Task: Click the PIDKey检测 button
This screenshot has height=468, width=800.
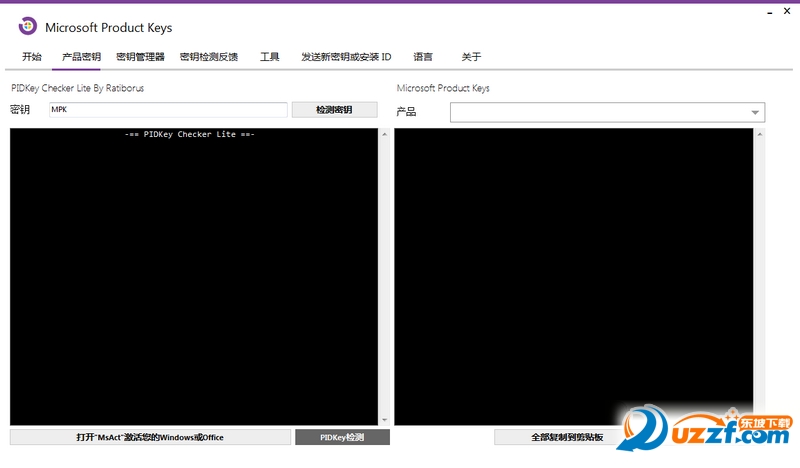Action: pyautogui.click(x=342, y=437)
